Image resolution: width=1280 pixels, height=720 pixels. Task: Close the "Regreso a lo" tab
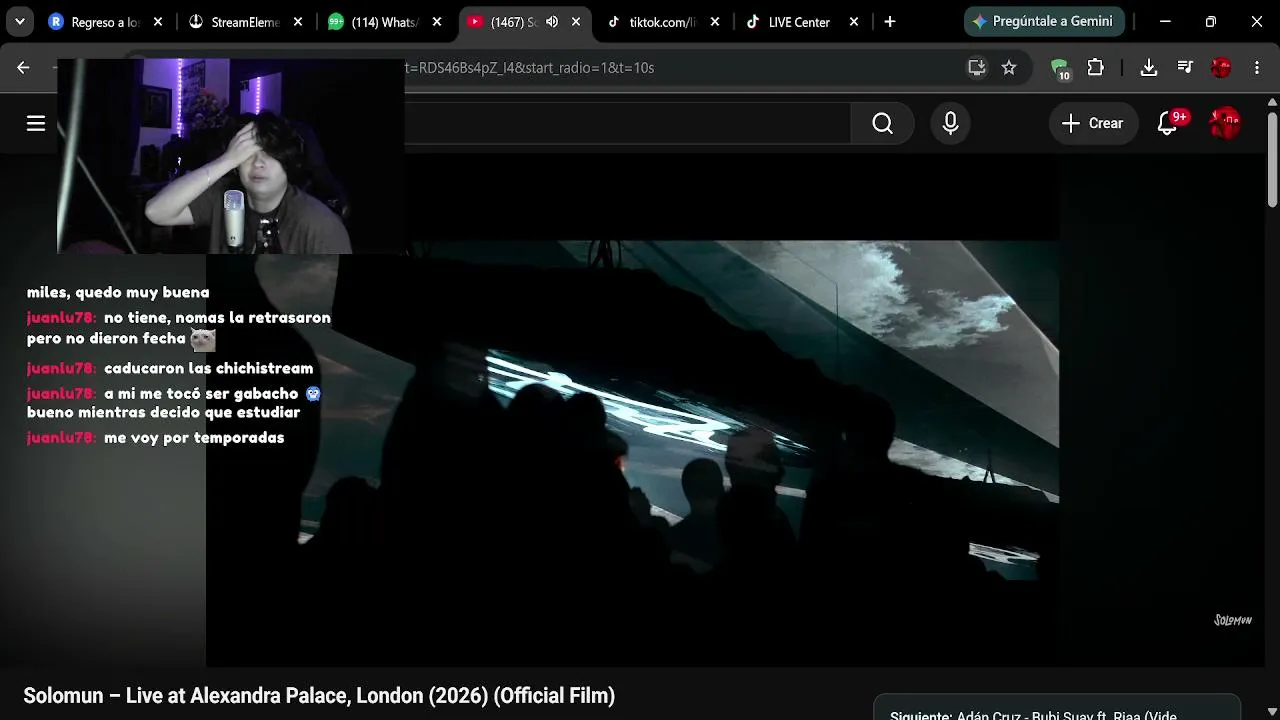(159, 22)
